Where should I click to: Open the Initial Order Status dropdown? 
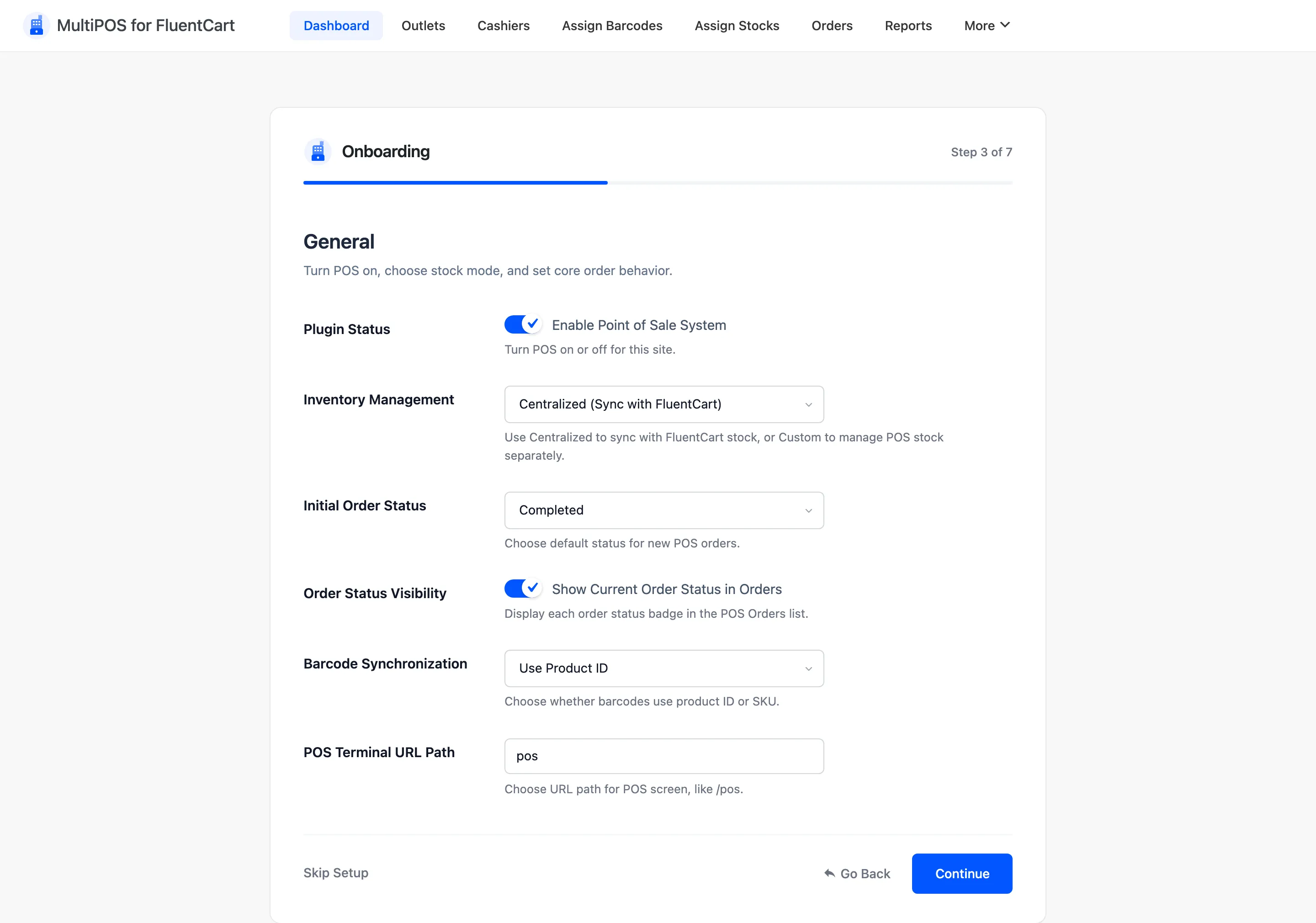click(x=664, y=510)
